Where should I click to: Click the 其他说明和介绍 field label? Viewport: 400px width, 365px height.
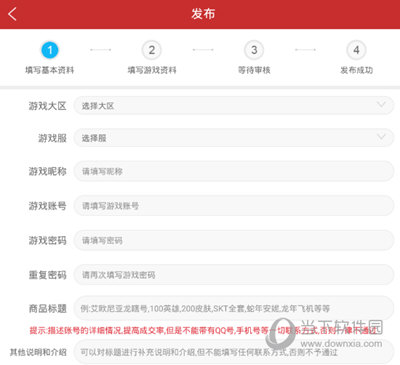[38, 352]
